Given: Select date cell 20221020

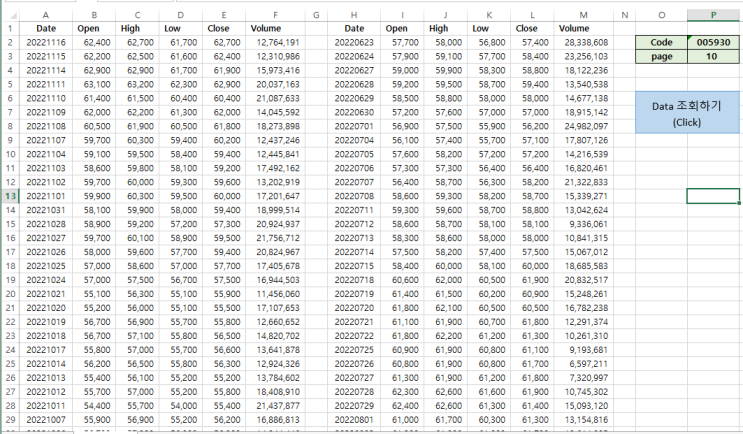Looking at the screenshot, I should tap(46, 308).
